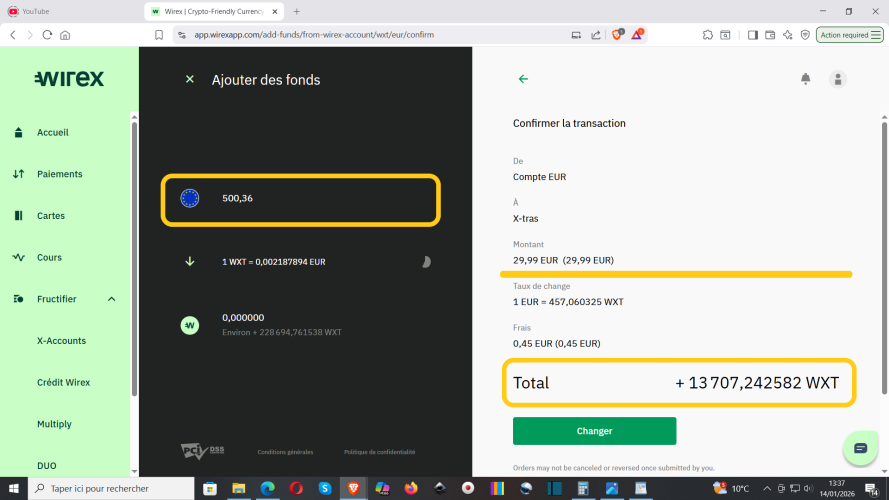Go to browser home page
The image size is (889, 500).
(x=65, y=35)
